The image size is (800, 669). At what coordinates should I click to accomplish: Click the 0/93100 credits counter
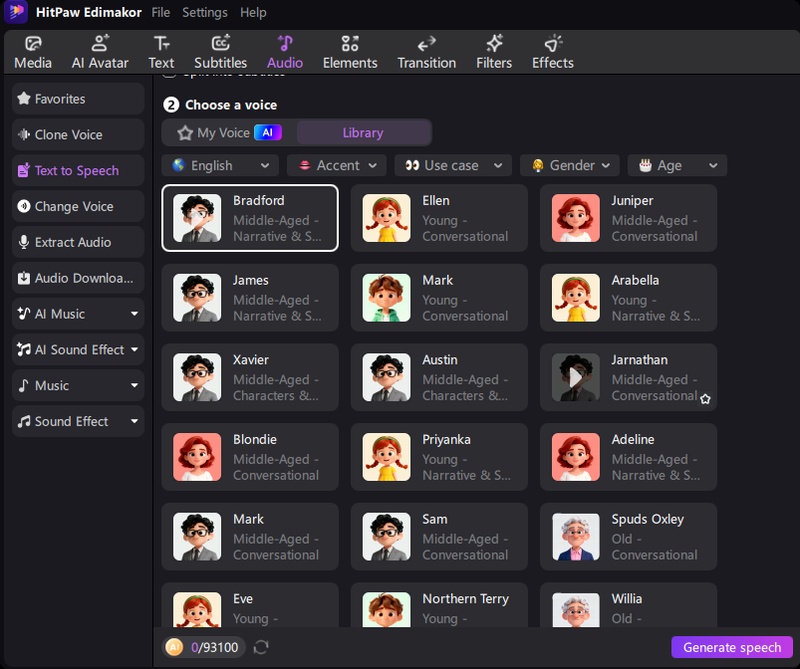coord(214,647)
